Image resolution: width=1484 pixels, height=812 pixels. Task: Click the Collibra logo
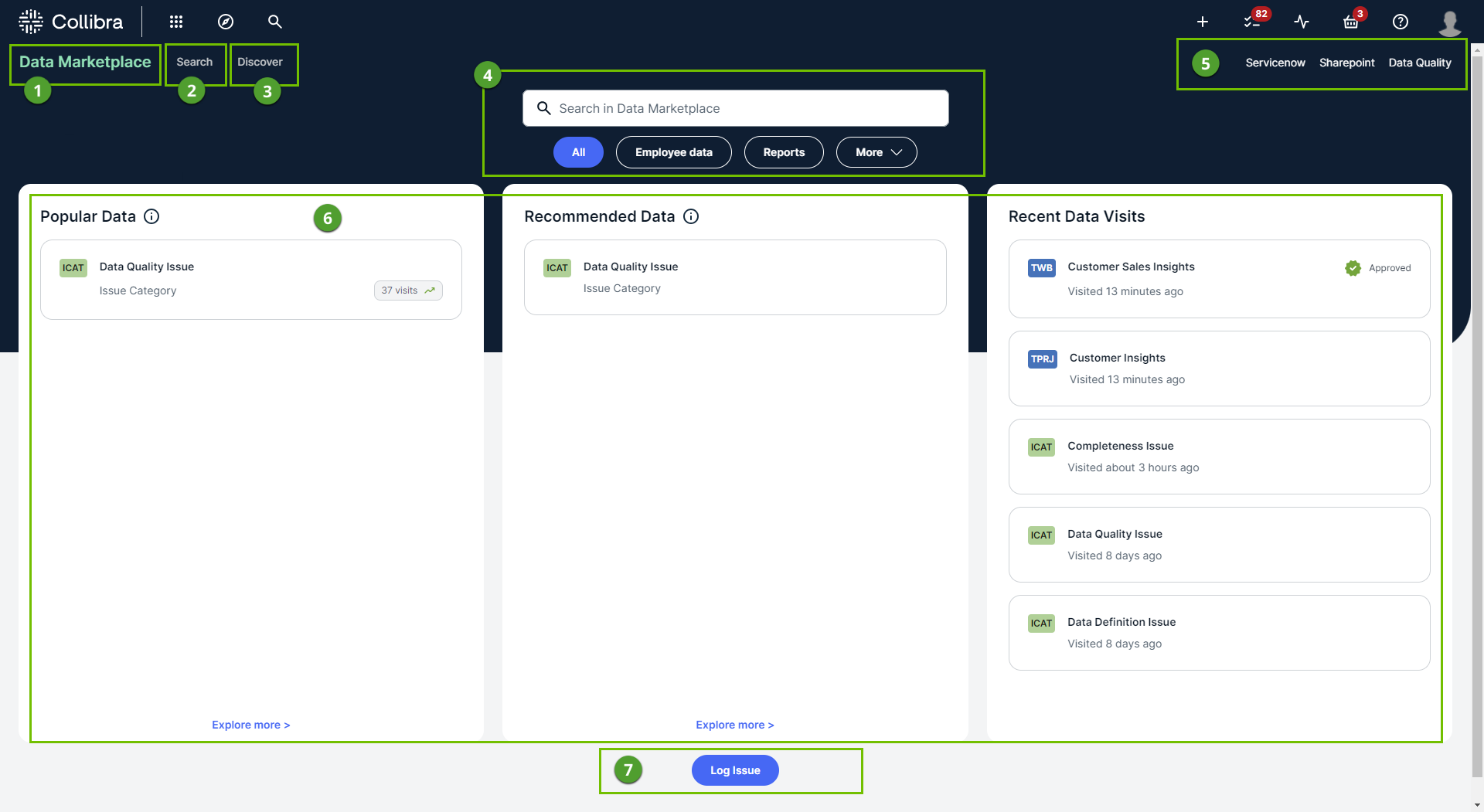tap(71, 22)
